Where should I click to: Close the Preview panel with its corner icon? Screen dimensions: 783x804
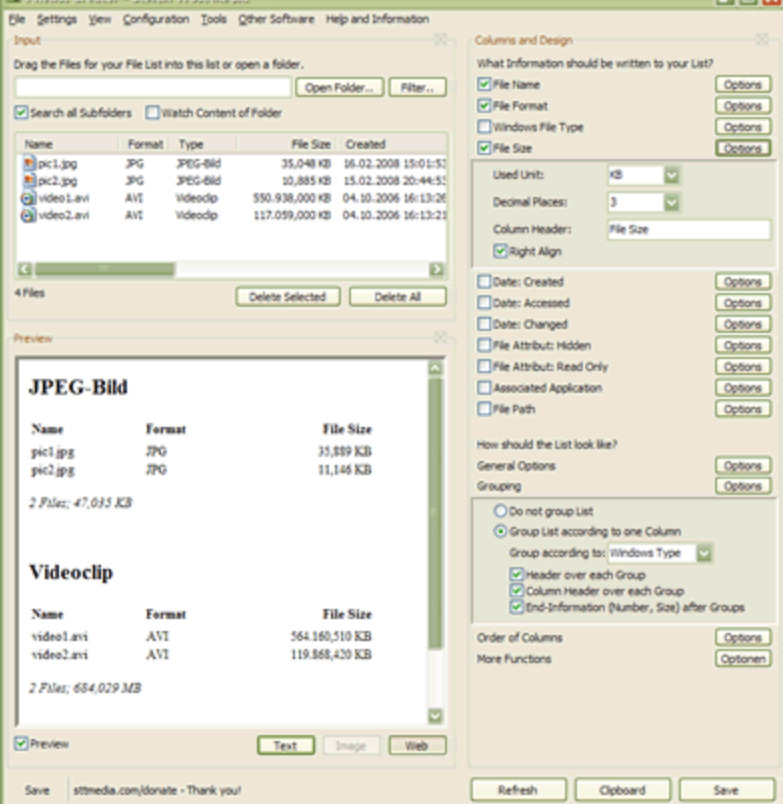tap(440, 337)
